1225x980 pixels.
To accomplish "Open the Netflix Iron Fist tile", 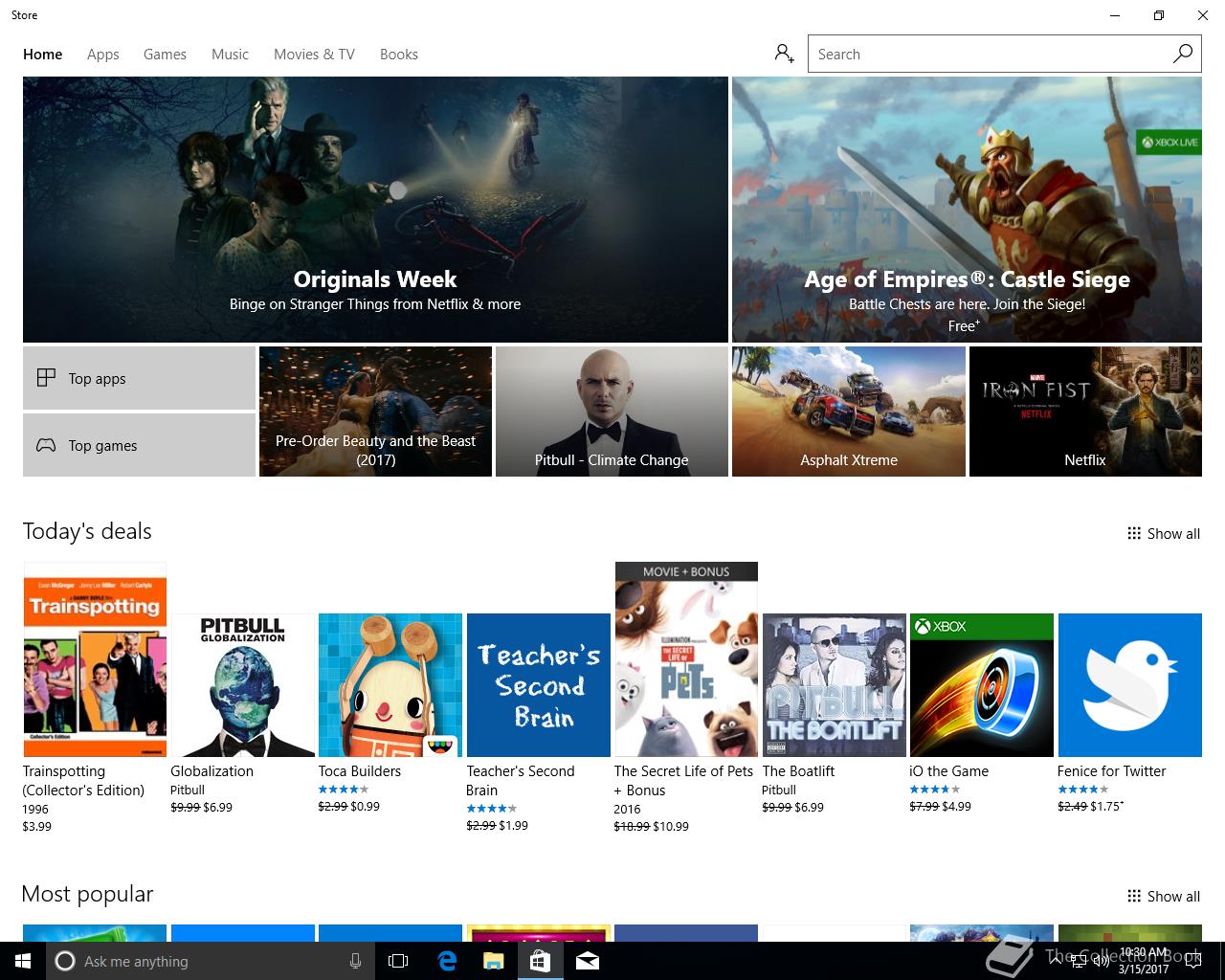I will (x=1085, y=412).
